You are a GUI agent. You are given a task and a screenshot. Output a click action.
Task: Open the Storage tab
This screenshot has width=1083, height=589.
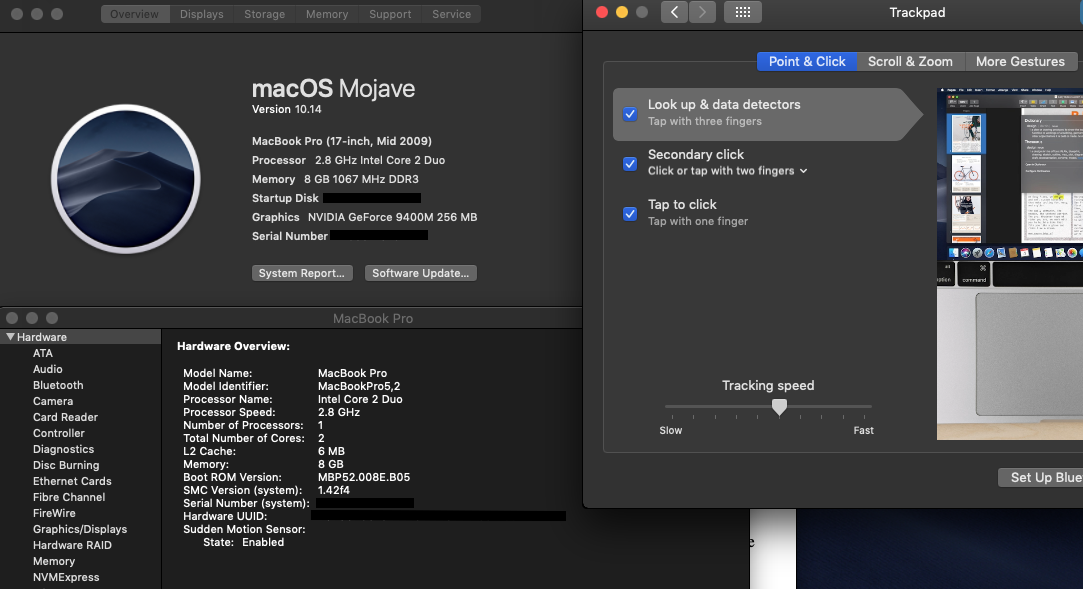point(265,14)
